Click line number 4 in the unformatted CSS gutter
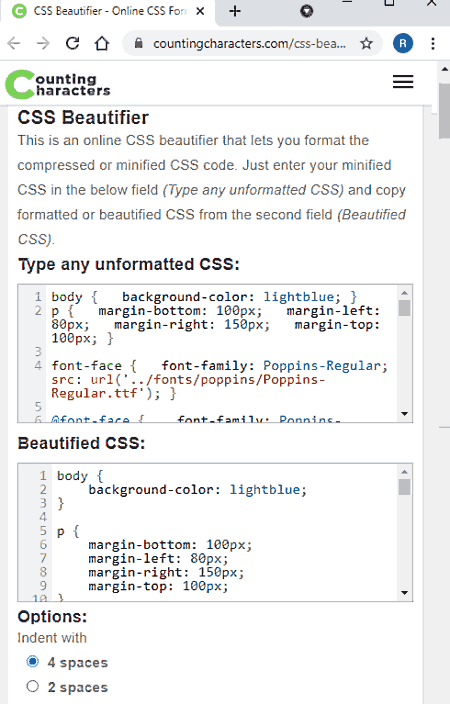The width and height of the screenshot is (450, 704). tap(38, 366)
